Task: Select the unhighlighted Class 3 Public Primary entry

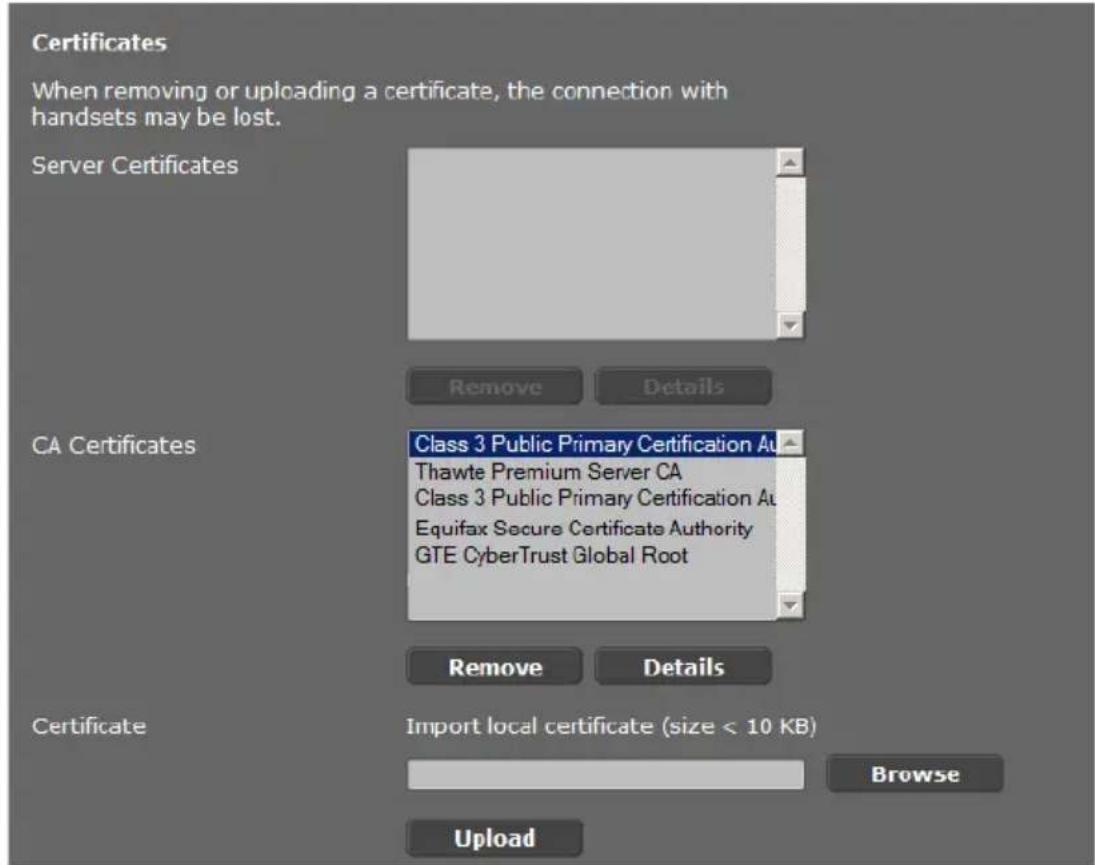Action: pyautogui.click(x=593, y=498)
